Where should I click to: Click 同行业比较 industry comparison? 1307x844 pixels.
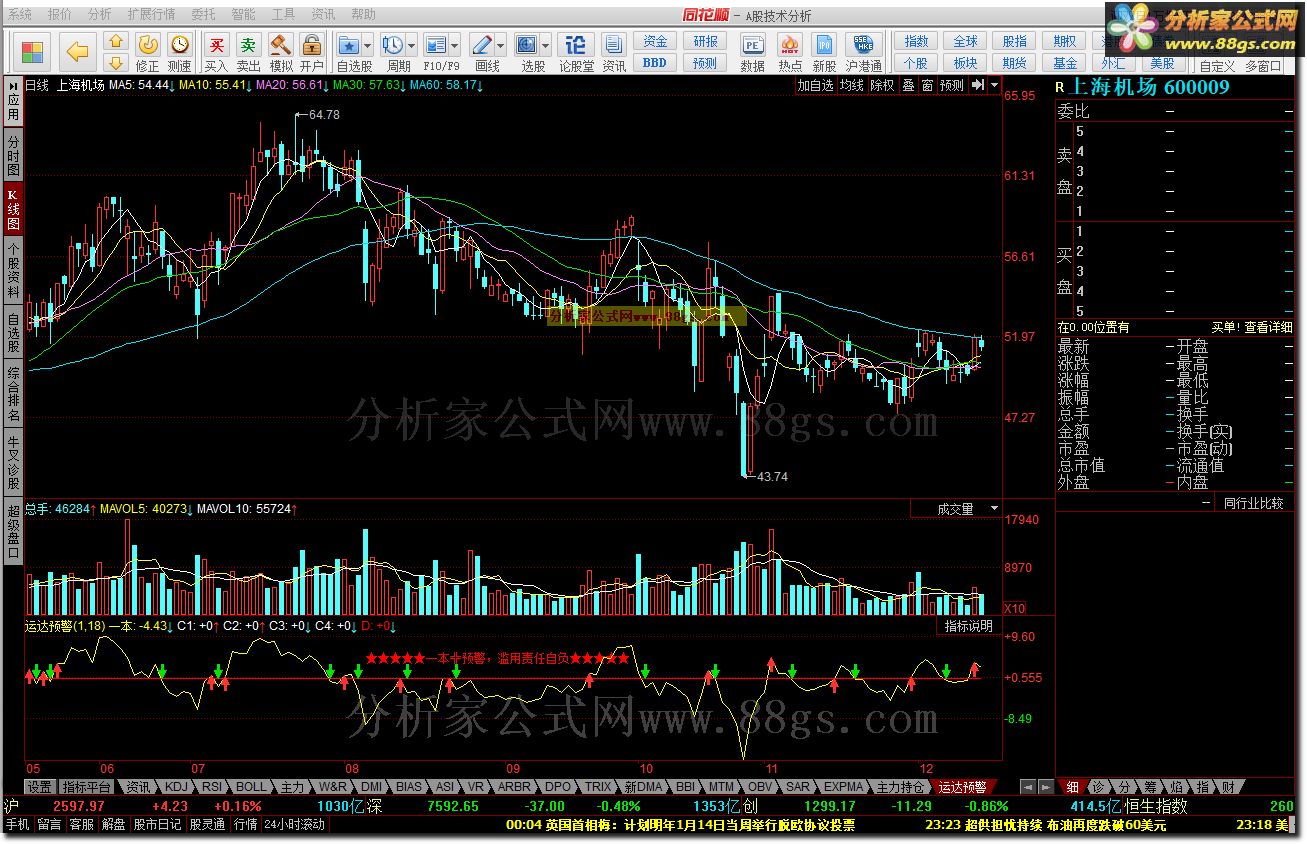coord(1253,503)
